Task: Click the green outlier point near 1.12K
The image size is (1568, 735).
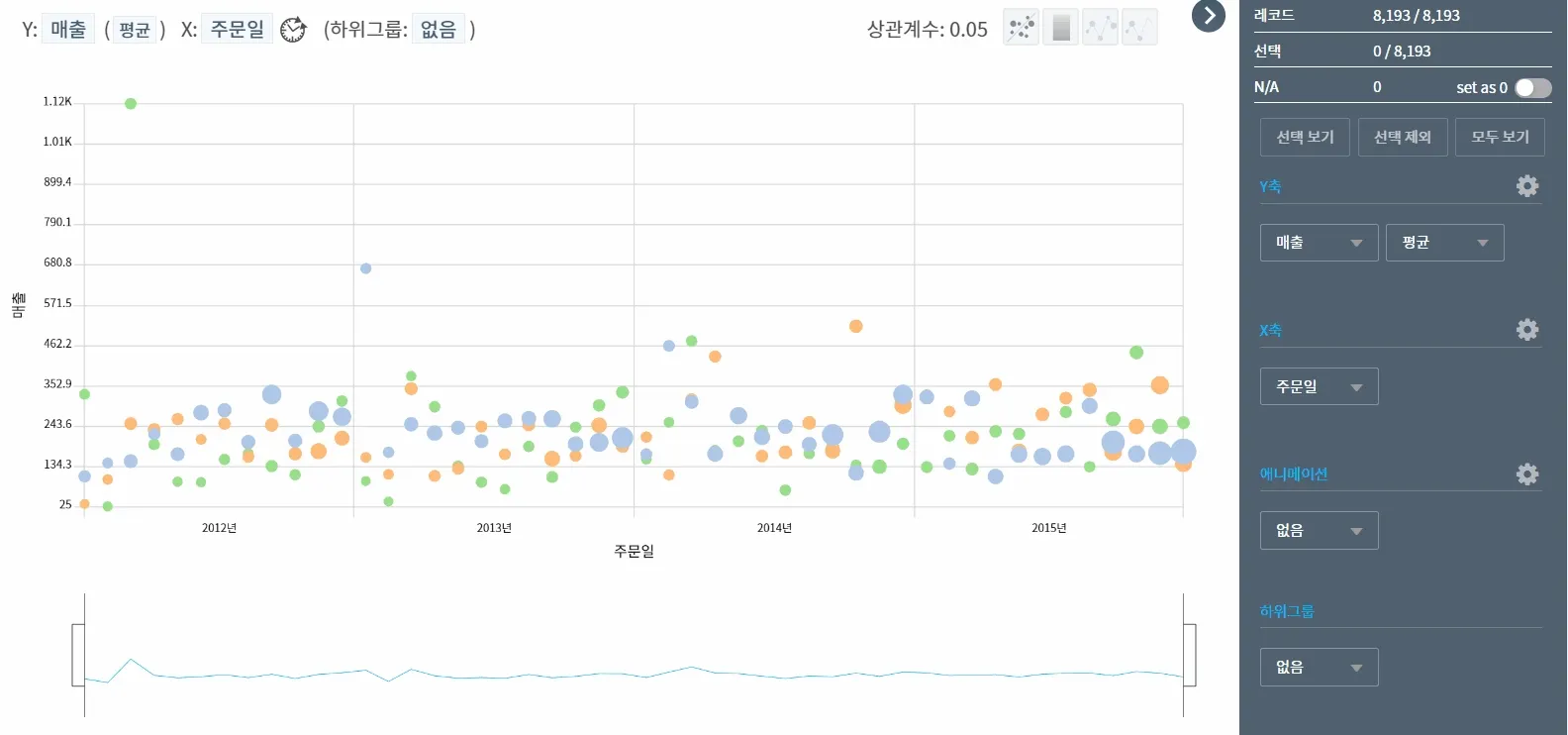Action: [x=131, y=104]
